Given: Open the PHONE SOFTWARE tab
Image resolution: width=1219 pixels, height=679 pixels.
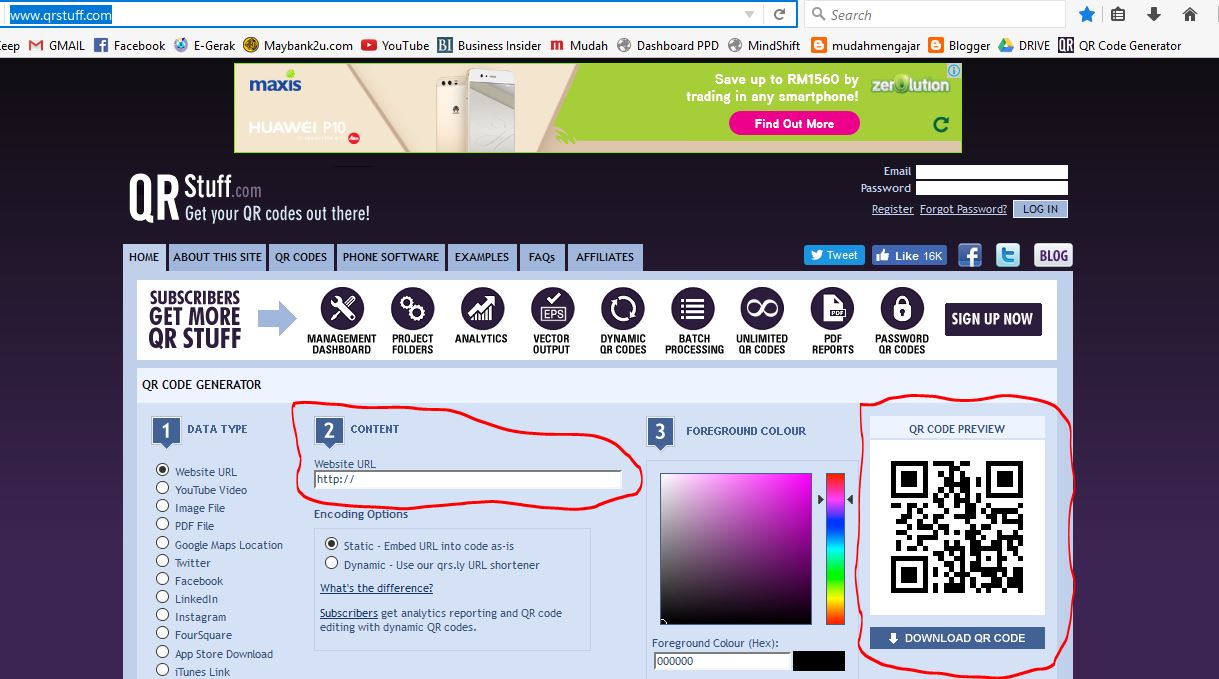Looking at the screenshot, I should (x=390, y=257).
